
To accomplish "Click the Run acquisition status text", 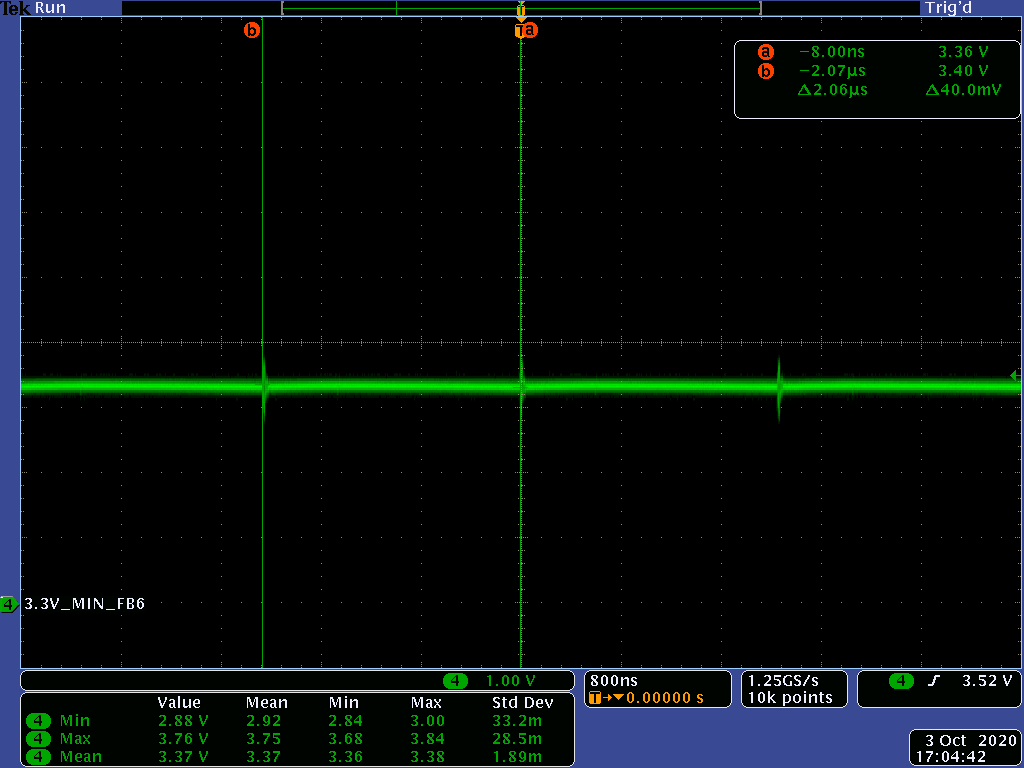I will (x=50, y=8).
